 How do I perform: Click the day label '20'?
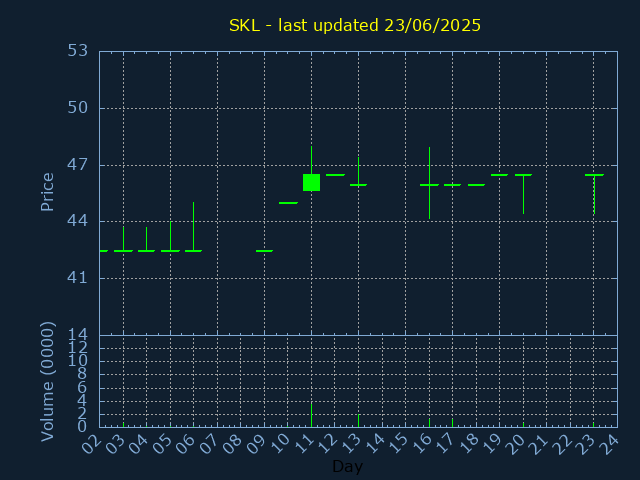point(516,444)
